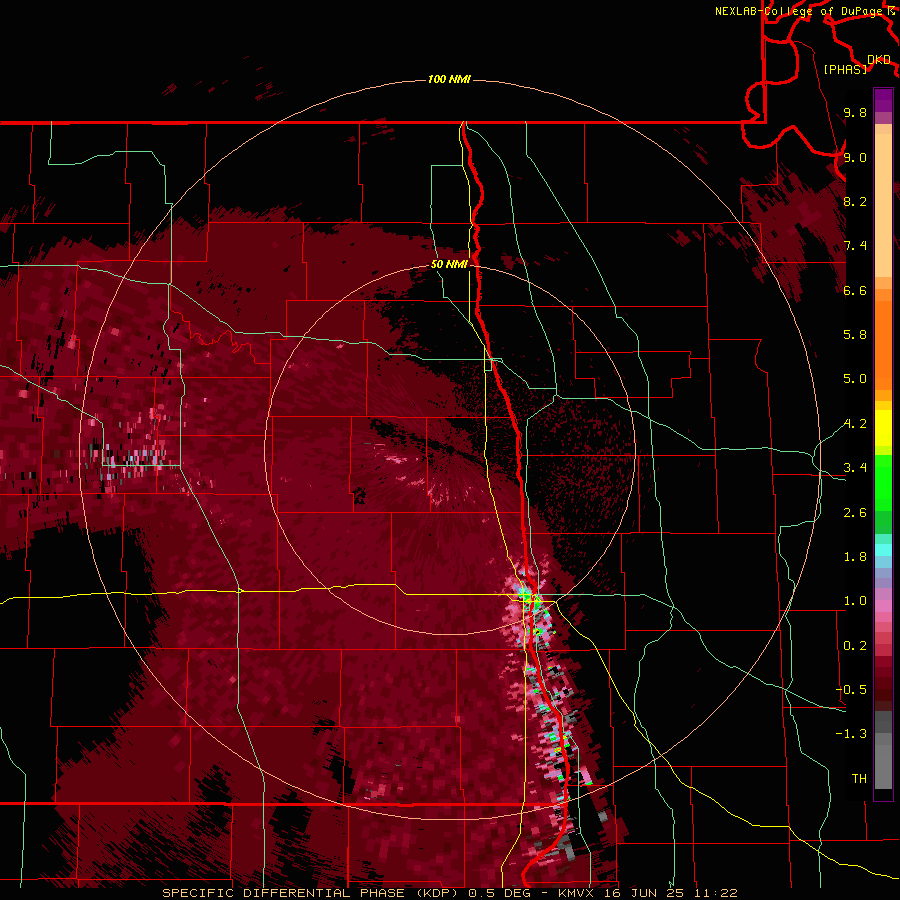Pick the yellow band of the color scale
900x900 pixels.
coord(883,428)
